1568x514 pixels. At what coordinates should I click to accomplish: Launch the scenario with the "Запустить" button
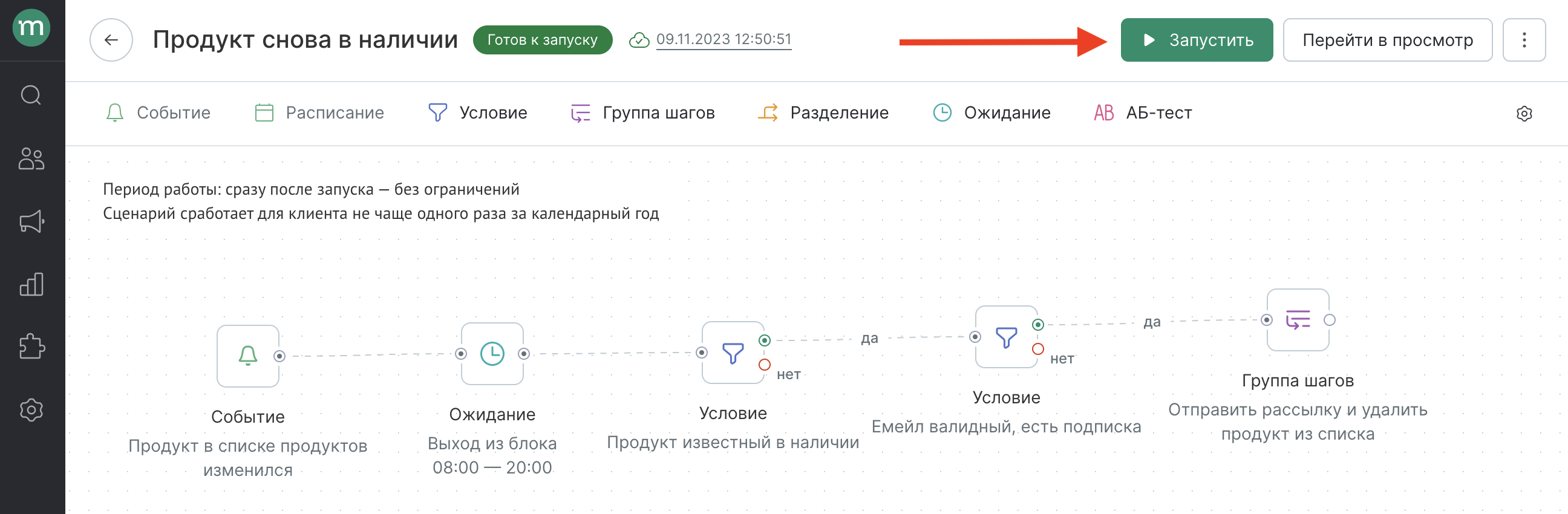[1197, 40]
